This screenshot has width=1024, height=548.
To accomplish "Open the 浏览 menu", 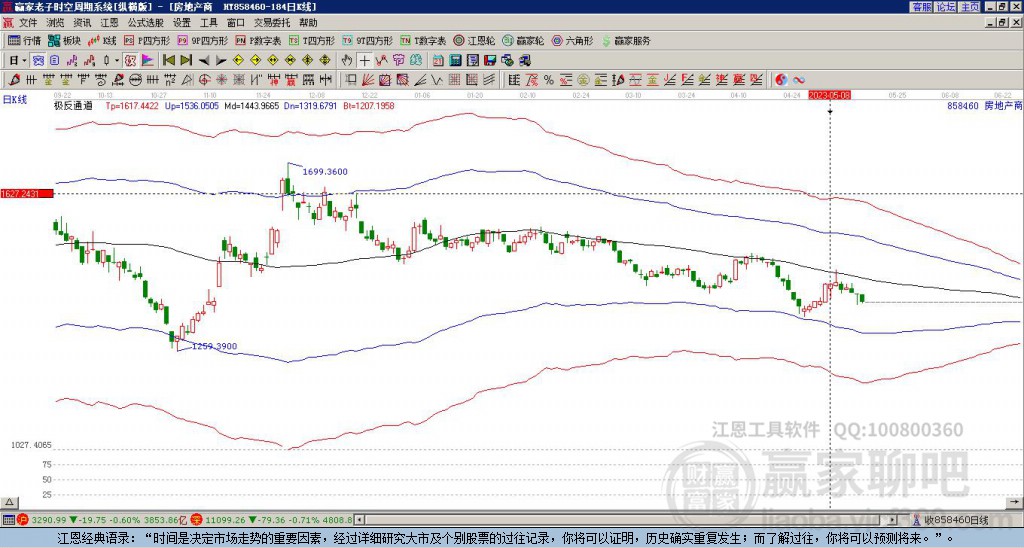I will 56,23.
